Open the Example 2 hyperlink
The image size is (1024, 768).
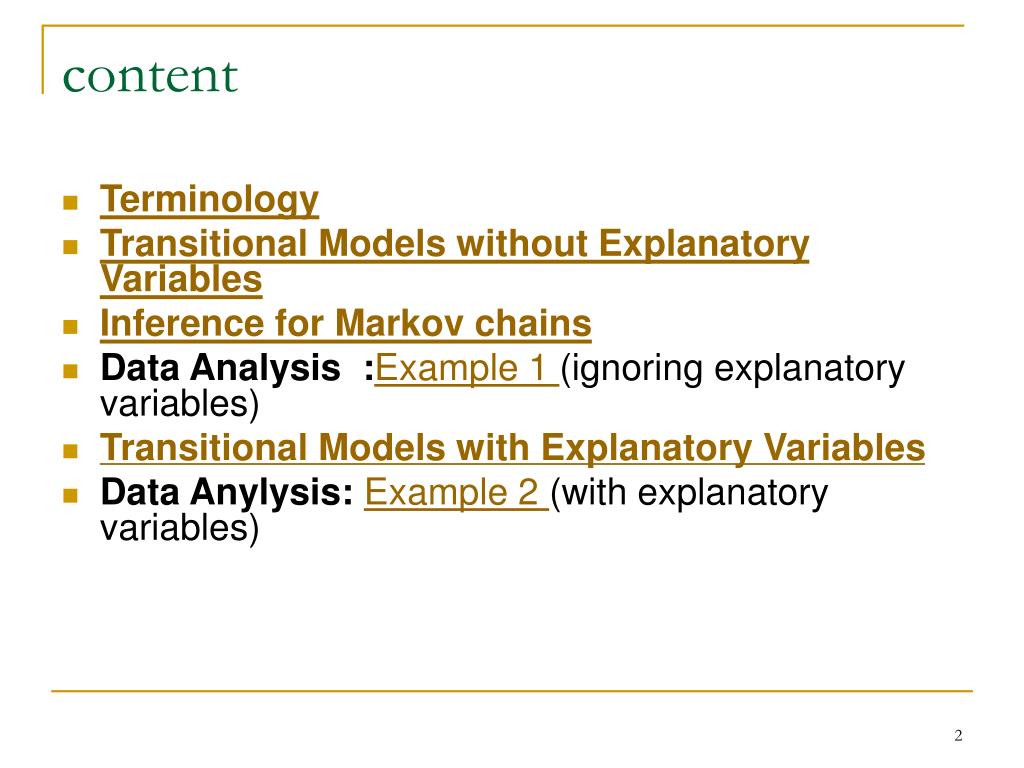click(456, 492)
